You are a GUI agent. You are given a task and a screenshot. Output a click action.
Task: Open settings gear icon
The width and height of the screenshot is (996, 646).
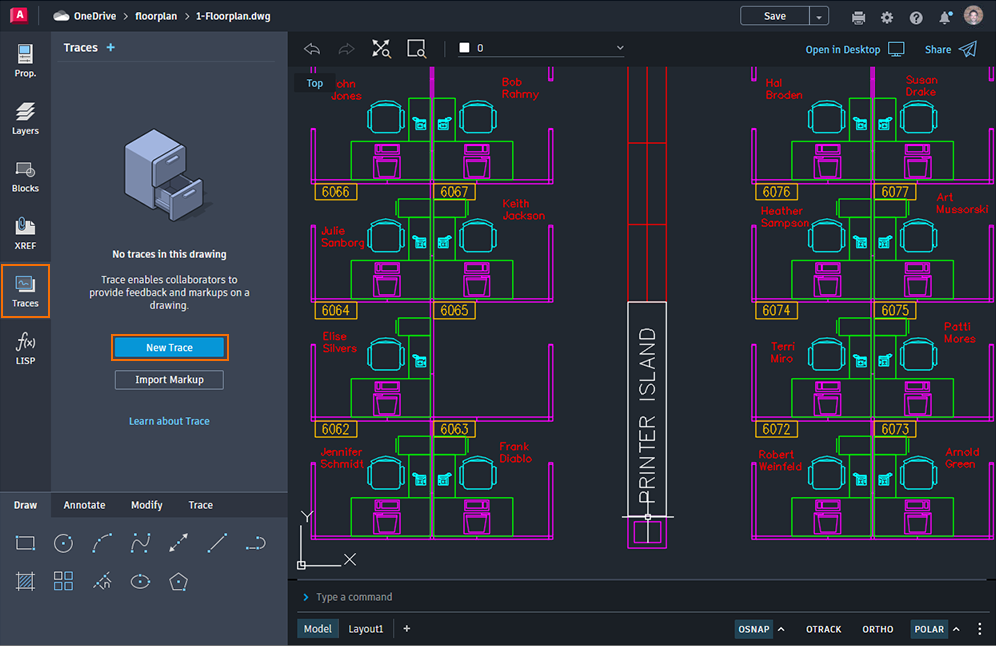(887, 17)
